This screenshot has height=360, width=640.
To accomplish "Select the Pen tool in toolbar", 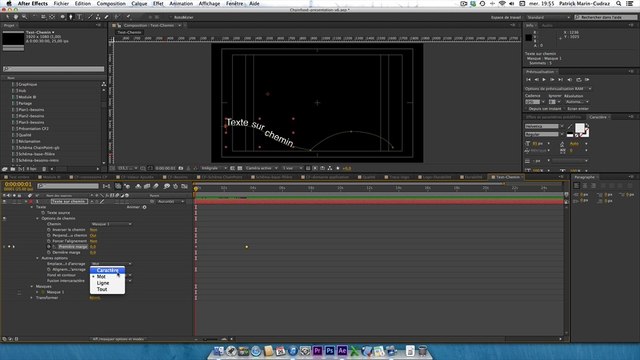I will (71, 17).
